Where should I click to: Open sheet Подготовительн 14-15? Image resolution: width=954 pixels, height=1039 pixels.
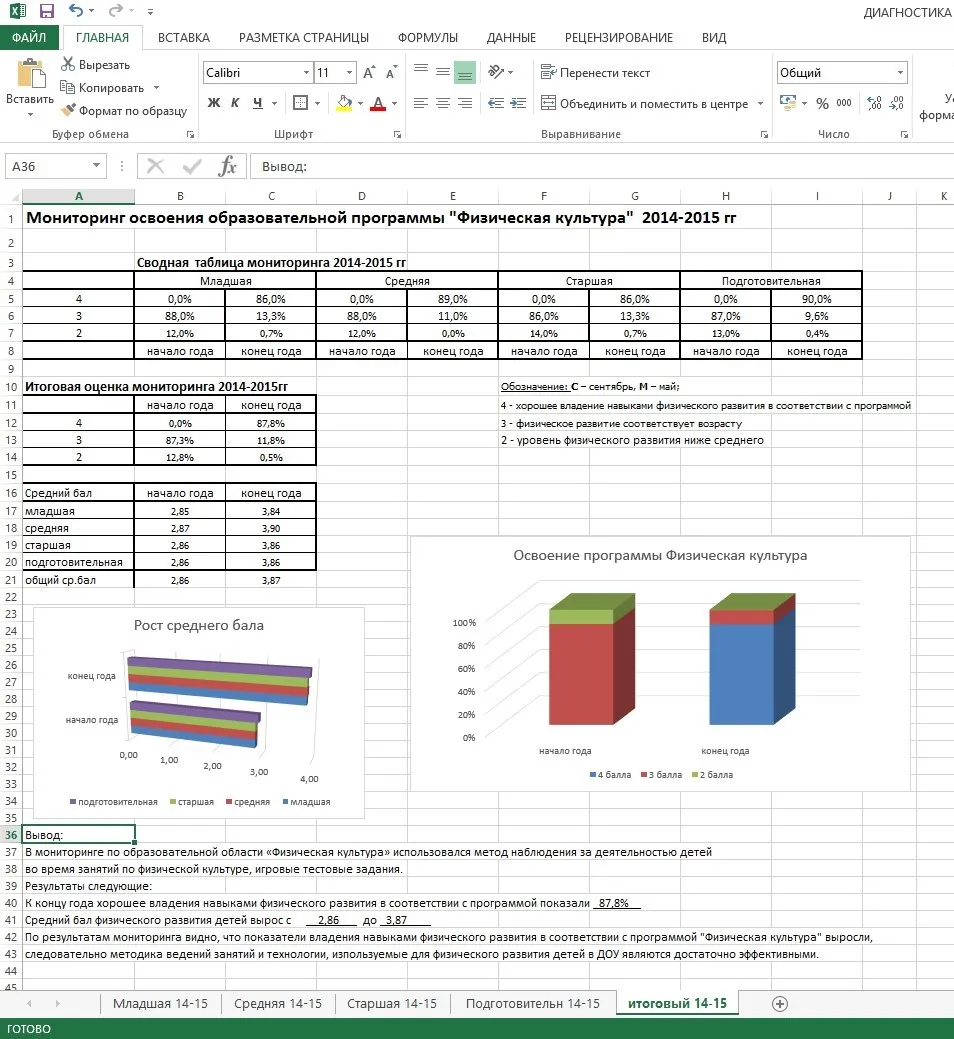coord(533,1003)
